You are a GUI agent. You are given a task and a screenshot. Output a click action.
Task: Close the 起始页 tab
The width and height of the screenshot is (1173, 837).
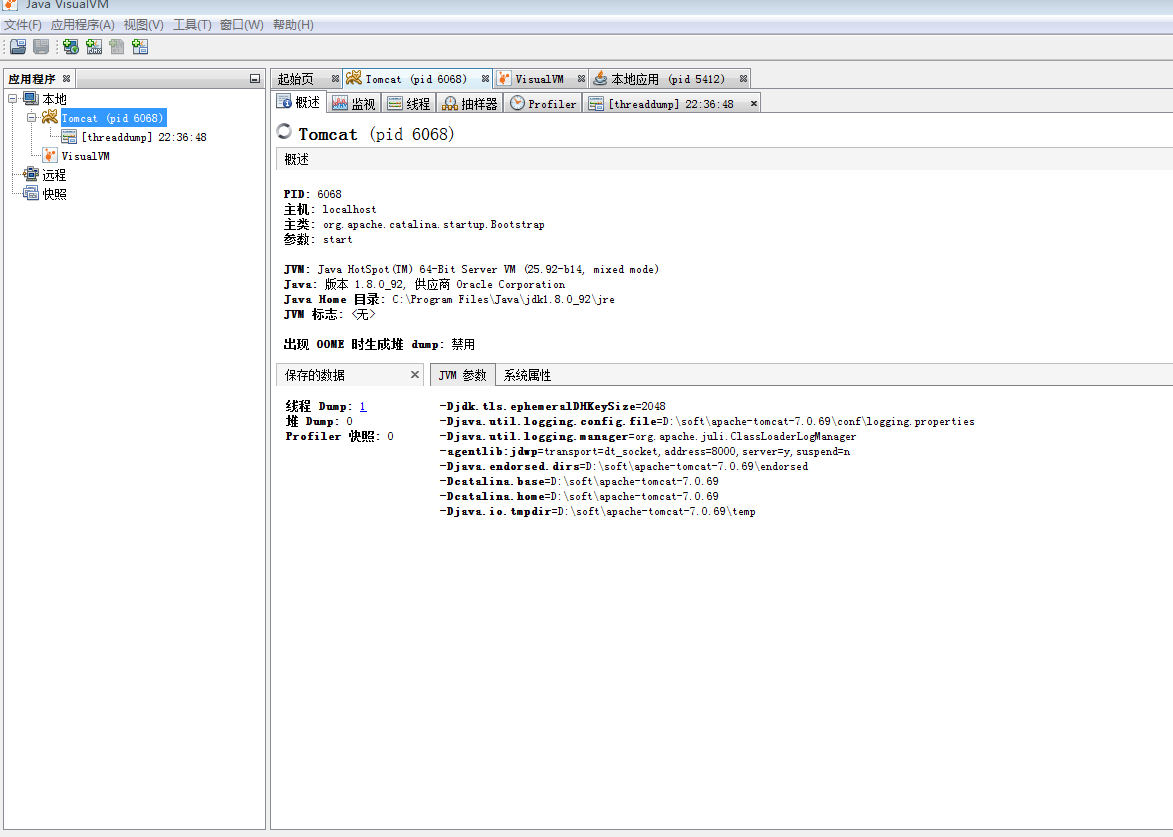pyautogui.click(x=335, y=79)
